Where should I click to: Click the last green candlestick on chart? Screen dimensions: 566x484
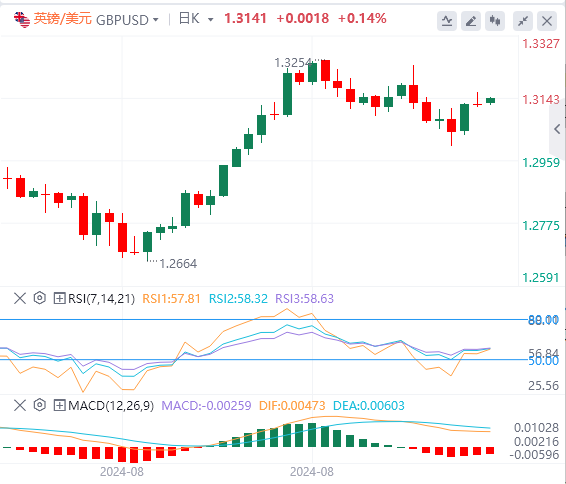490,100
